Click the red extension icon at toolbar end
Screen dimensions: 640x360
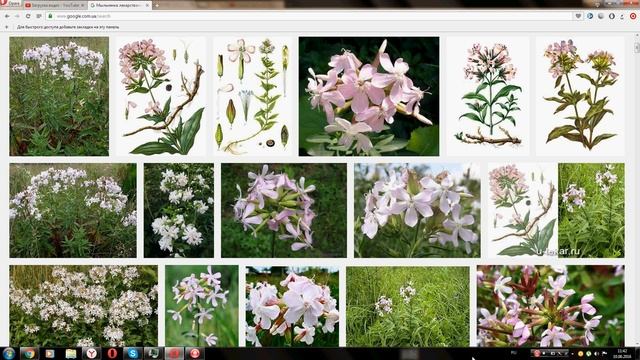pos(633,16)
